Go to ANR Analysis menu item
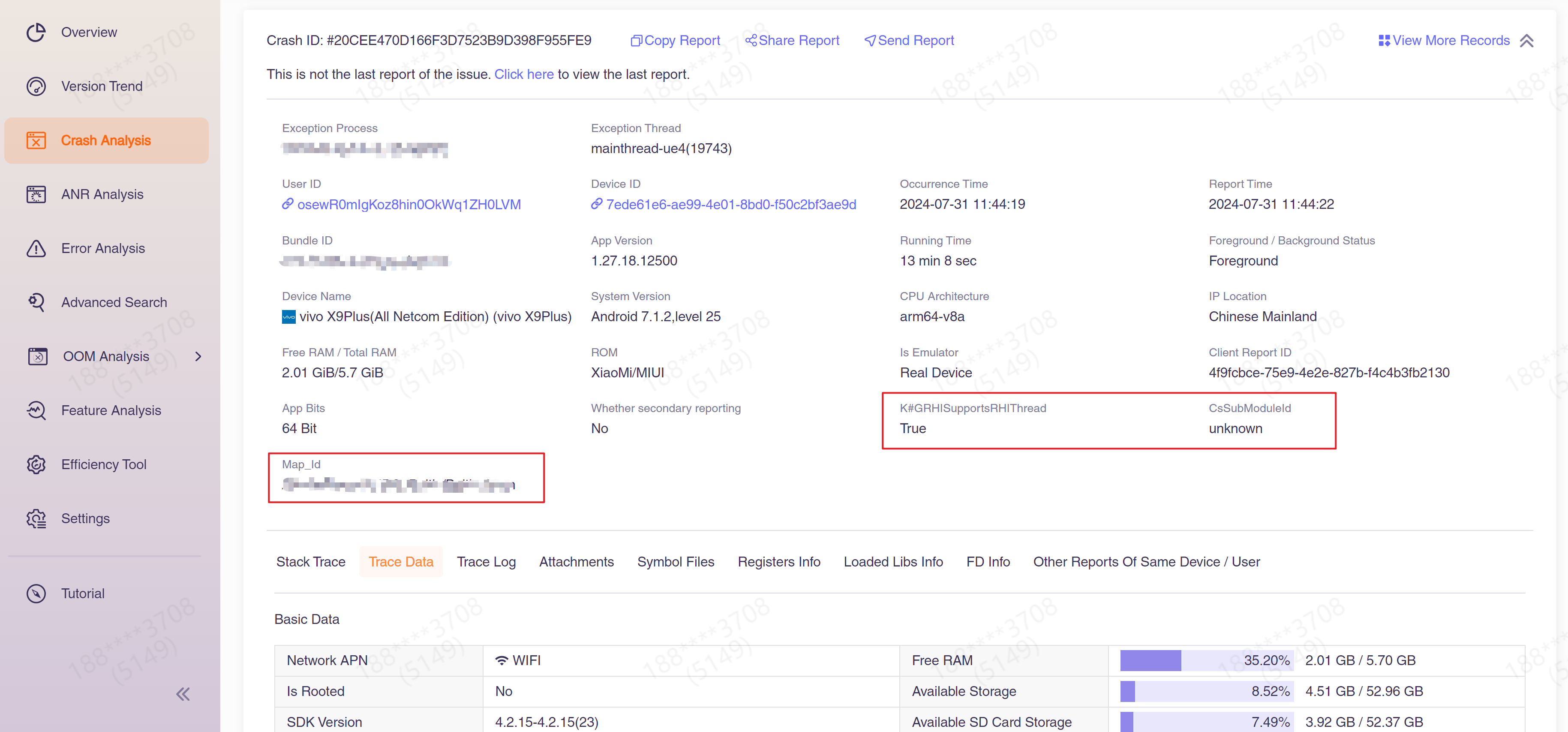Screen dimensions: 1568x732 click(x=102, y=194)
